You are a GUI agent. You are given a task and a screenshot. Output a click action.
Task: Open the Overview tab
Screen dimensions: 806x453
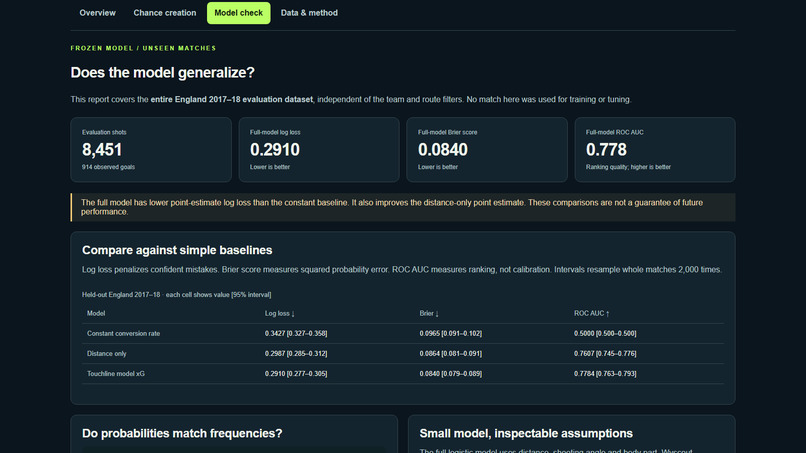point(97,13)
